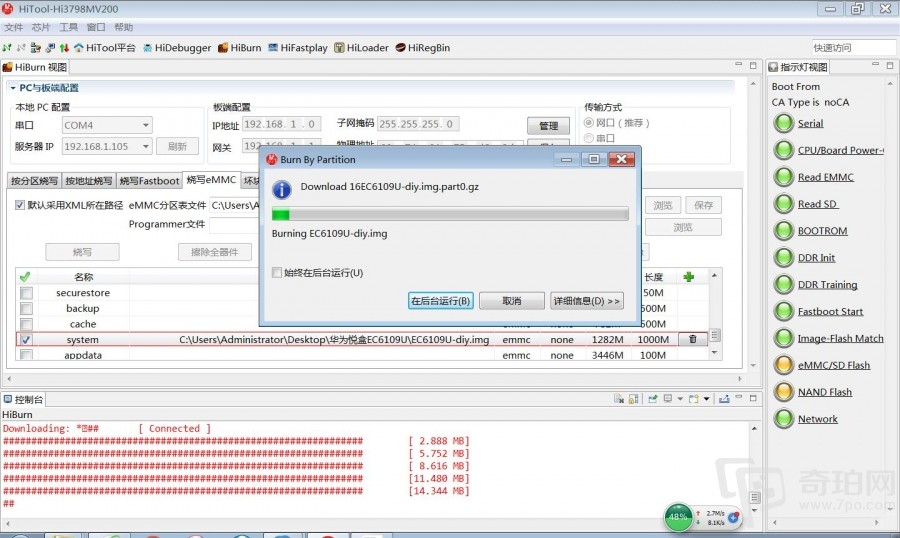Expand 详细信息(D) >> in dialog
This screenshot has width=900, height=538.
tap(587, 301)
